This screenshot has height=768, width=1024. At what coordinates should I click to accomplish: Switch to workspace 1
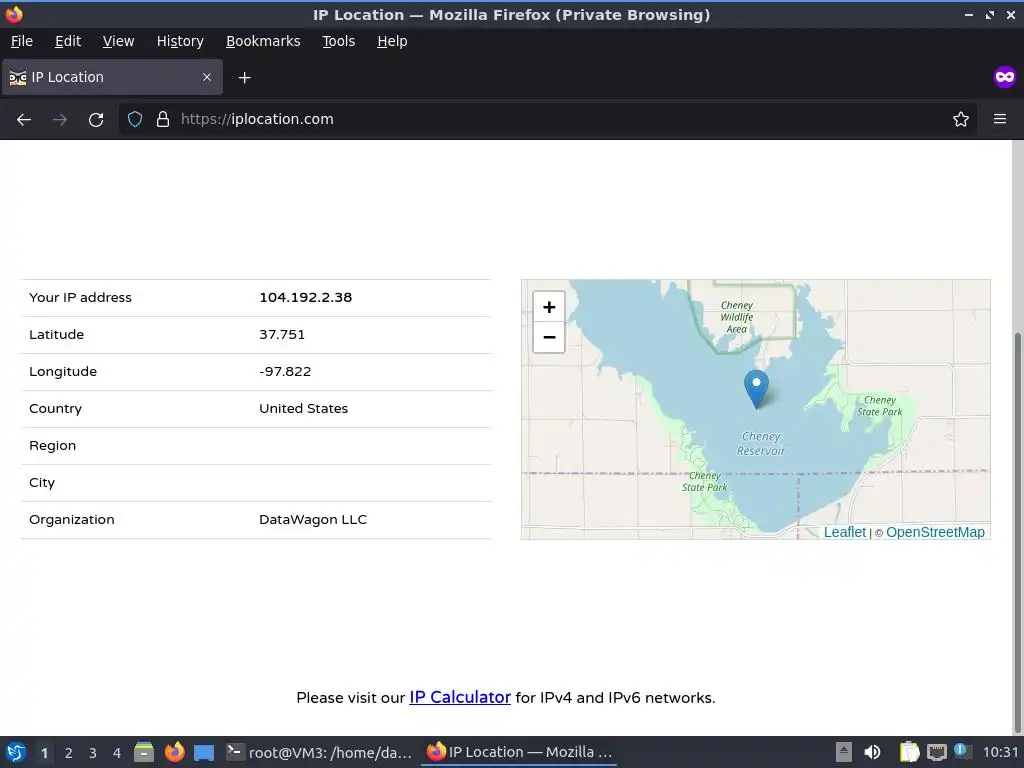click(44, 753)
